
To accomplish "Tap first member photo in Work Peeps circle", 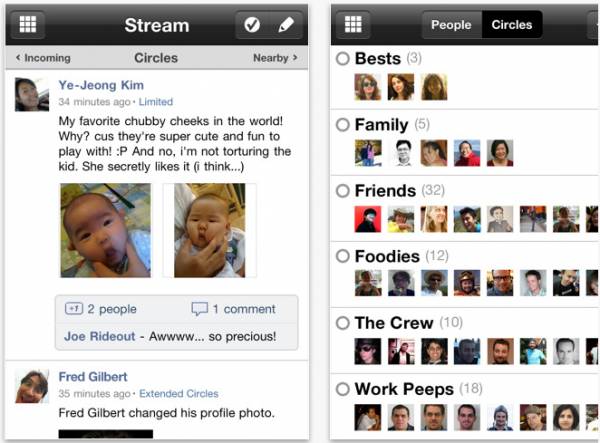I will [x=368, y=417].
